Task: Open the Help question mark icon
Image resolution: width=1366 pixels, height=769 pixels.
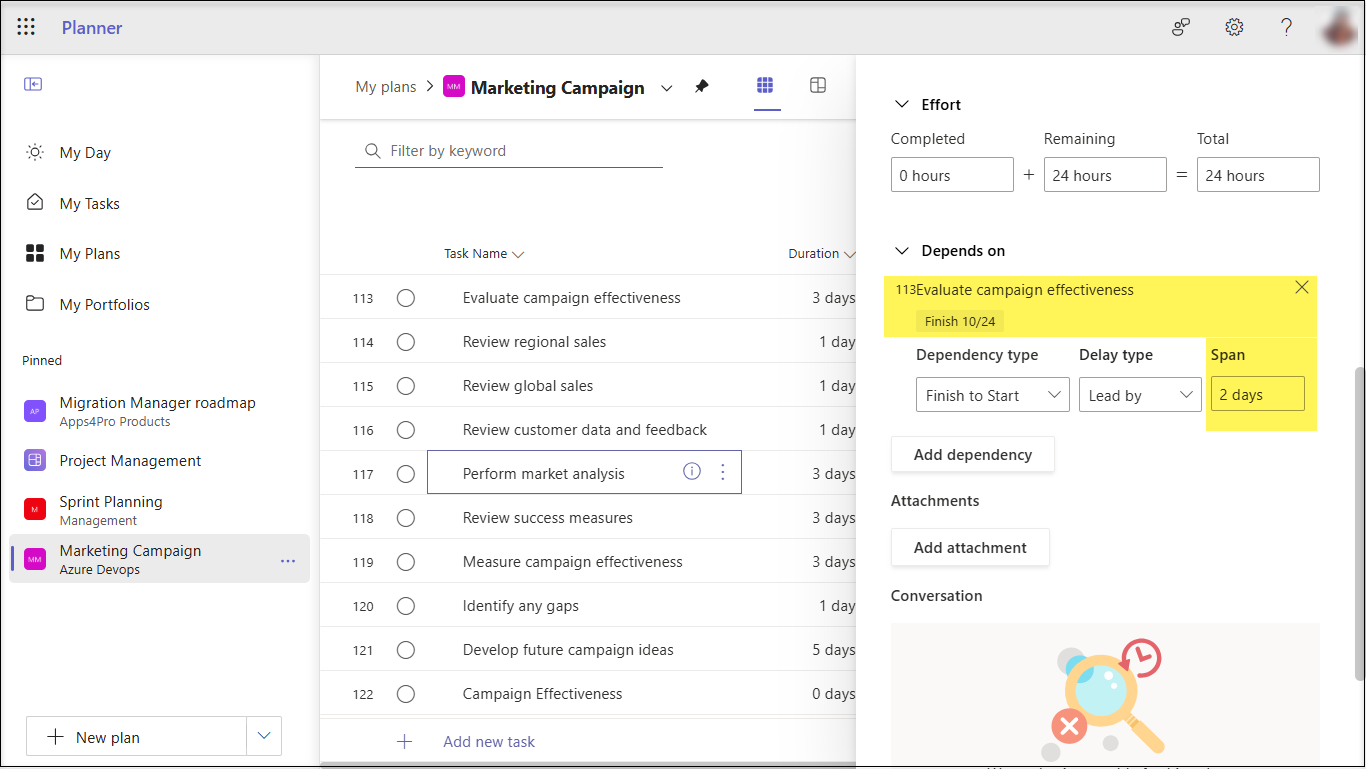Action: 1286,27
